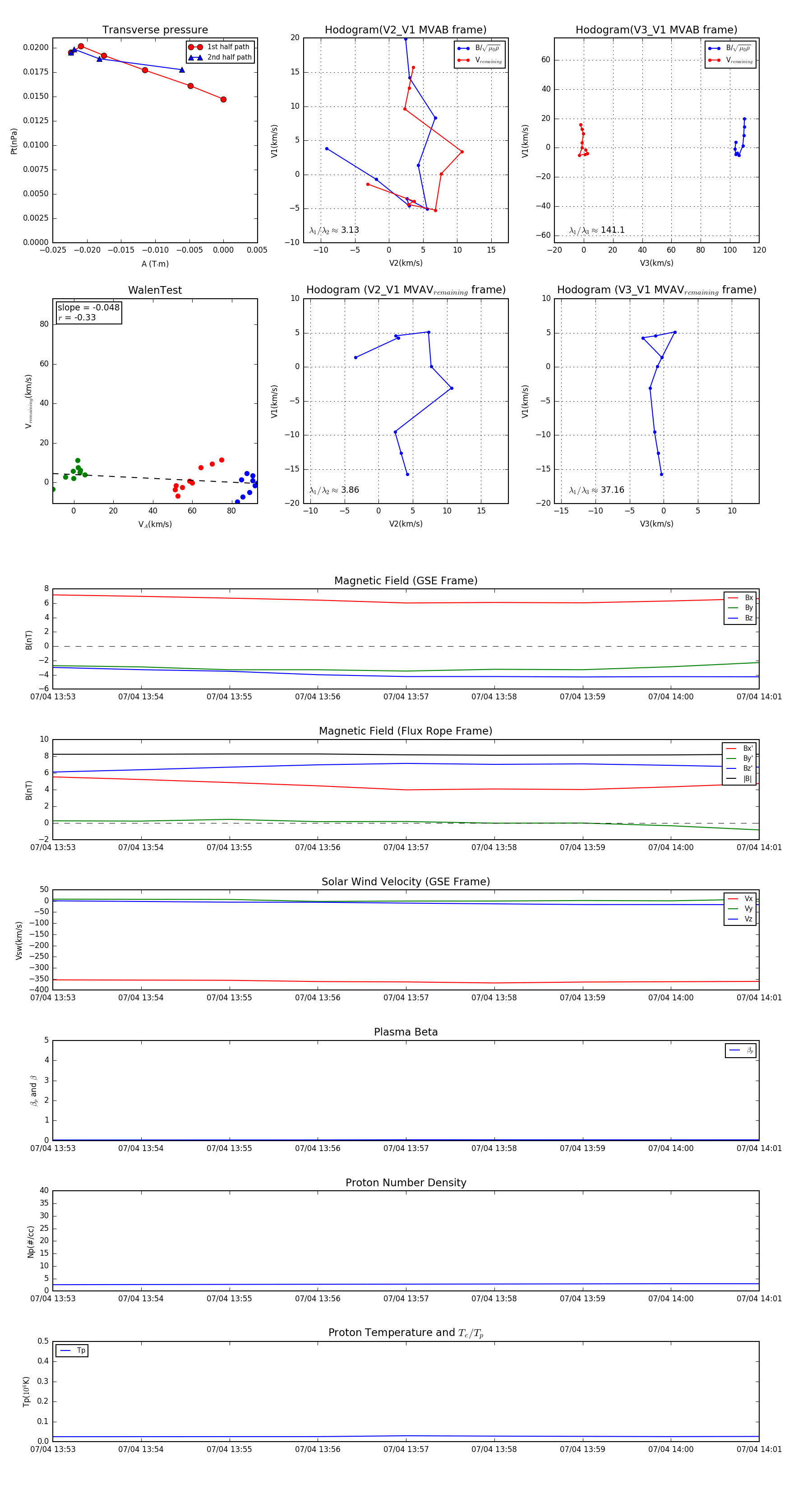Click the "Plasma Beta" title
The width and height of the screenshot is (812, 1489).
coord(406,1032)
